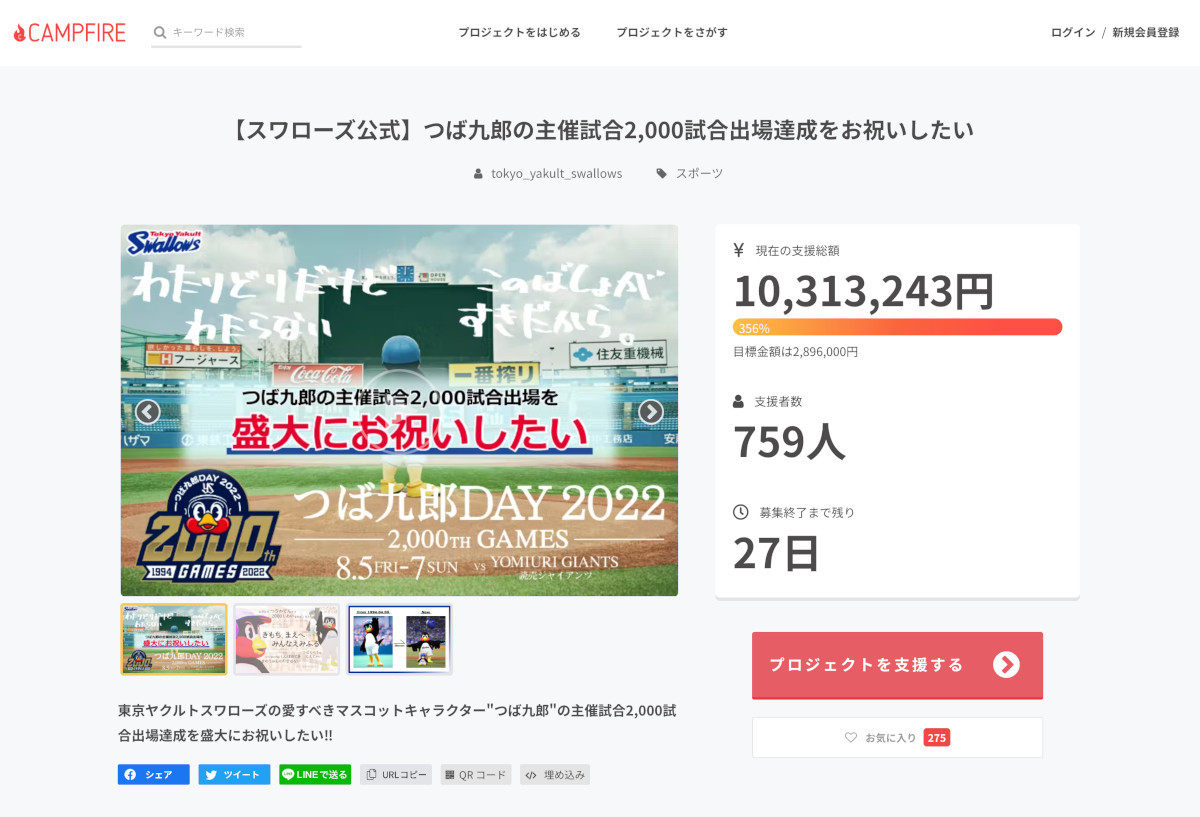Click the 356% funding progress bar
This screenshot has height=817, width=1200.
[x=897, y=327]
